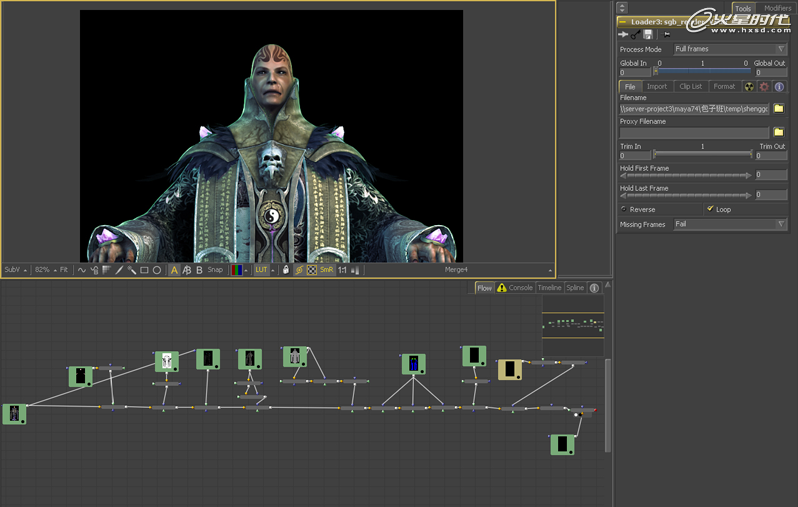The image size is (798, 507).
Task: Select the File tab in Loader3
Action: 630,87
